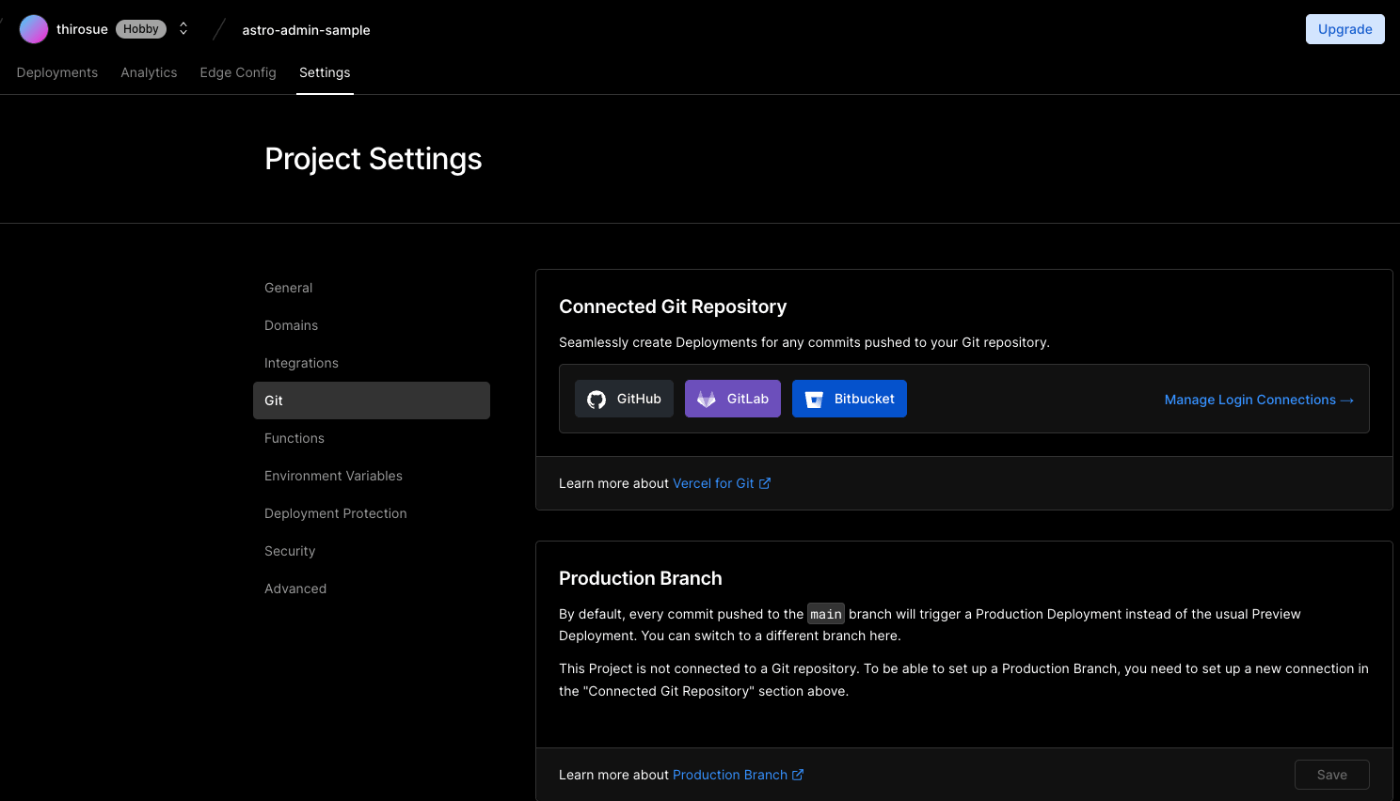Navigate to Environment Variables settings
Viewport: 1400px width, 801px height.
pos(333,476)
